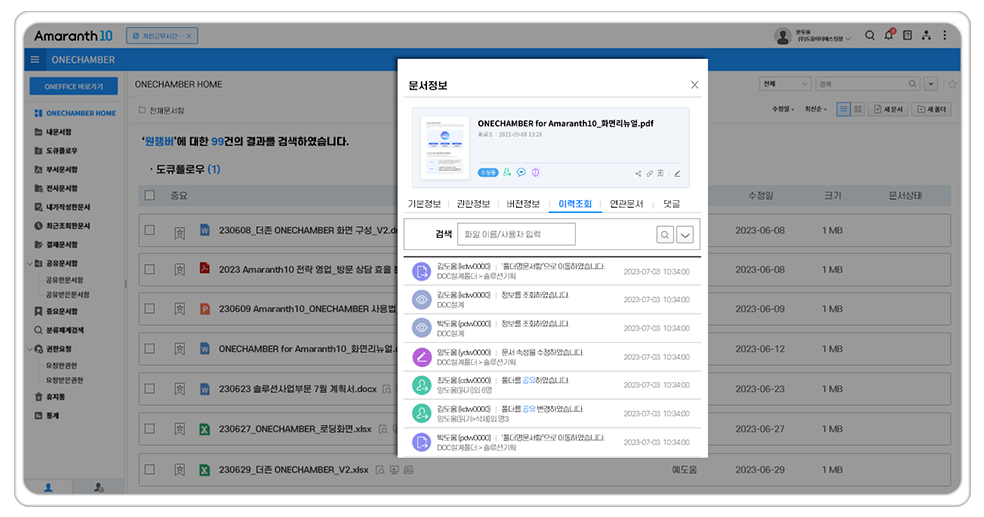Open the top-right global search icon

[869, 36]
